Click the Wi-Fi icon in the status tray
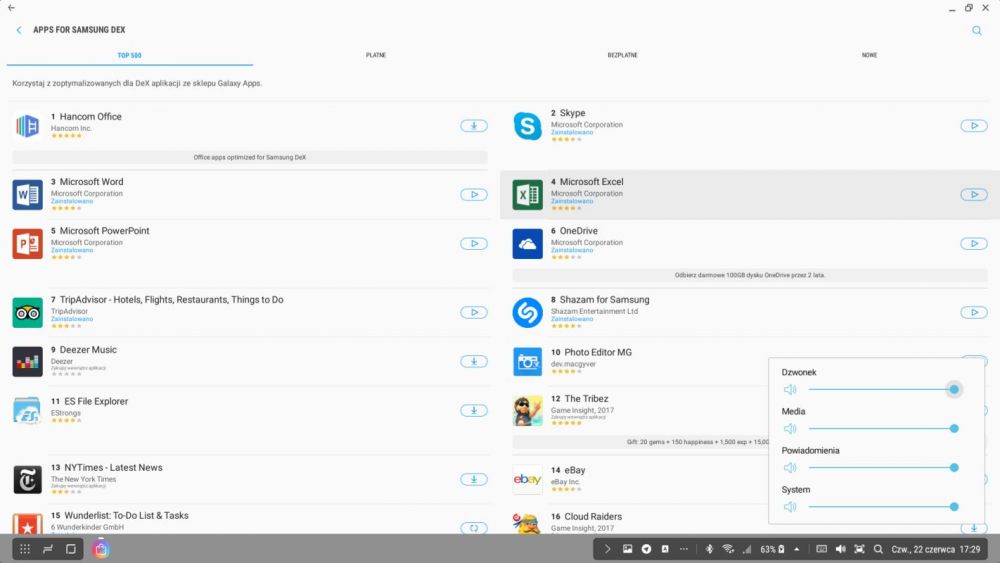The image size is (1000, 563). (728, 549)
